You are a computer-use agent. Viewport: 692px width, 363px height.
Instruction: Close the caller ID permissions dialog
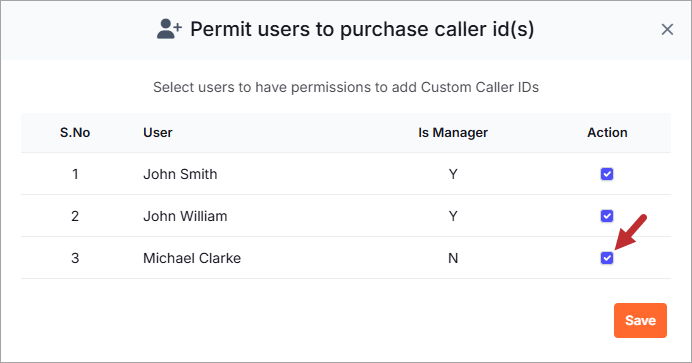coord(667,30)
